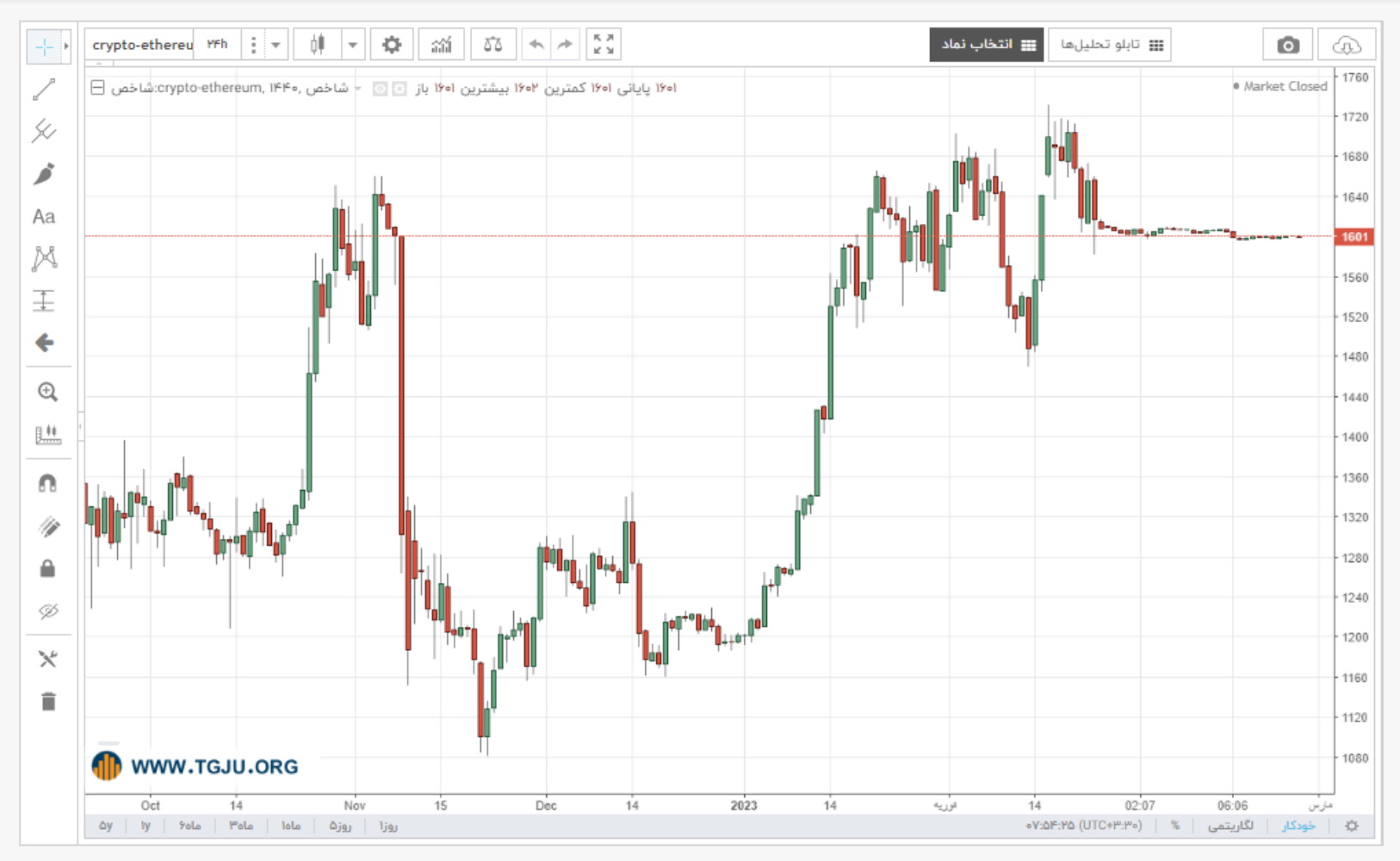Toggle lock all drawing tools

pyautogui.click(x=47, y=568)
